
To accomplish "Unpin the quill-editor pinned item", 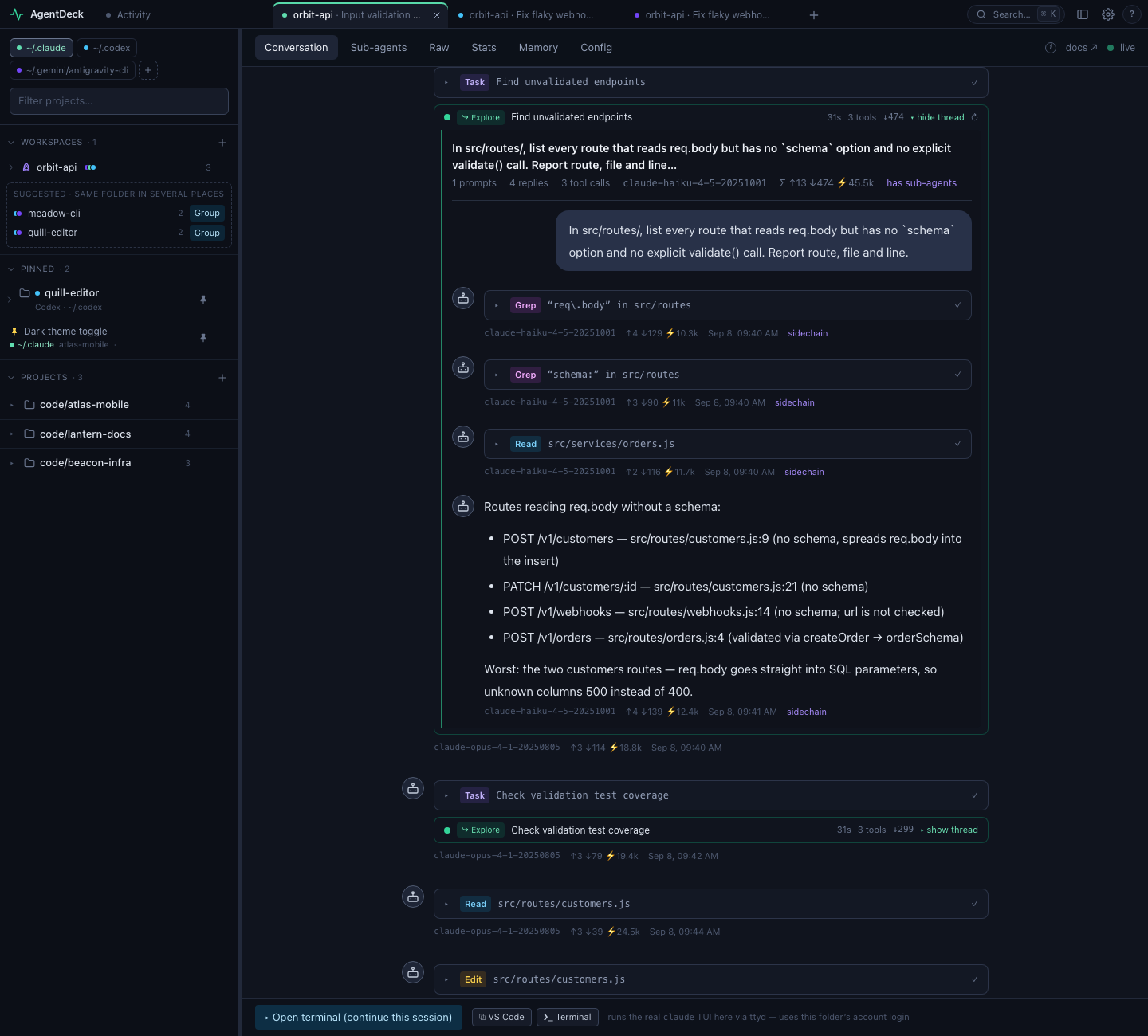I will 203,300.
